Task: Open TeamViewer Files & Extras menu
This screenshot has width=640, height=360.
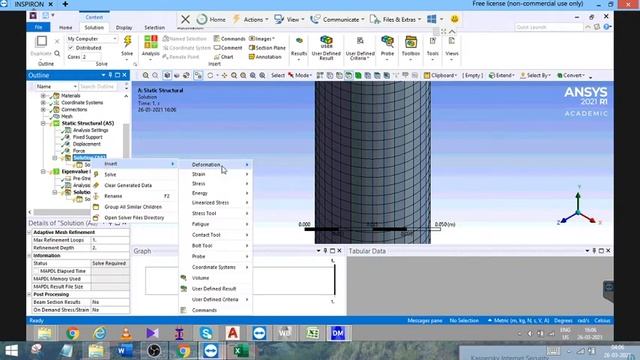Action: tap(396, 19)
